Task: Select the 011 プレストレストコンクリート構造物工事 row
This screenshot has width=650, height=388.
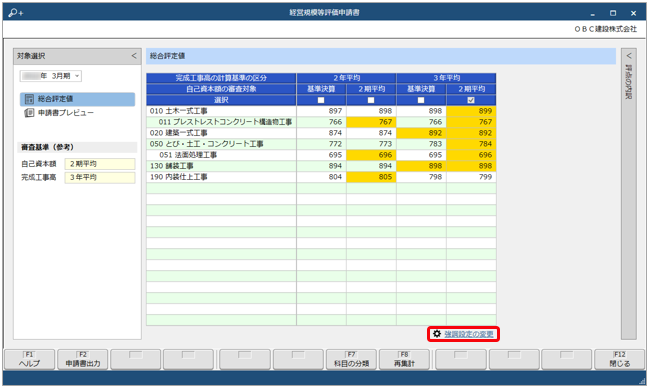Action: click(321, 122)
